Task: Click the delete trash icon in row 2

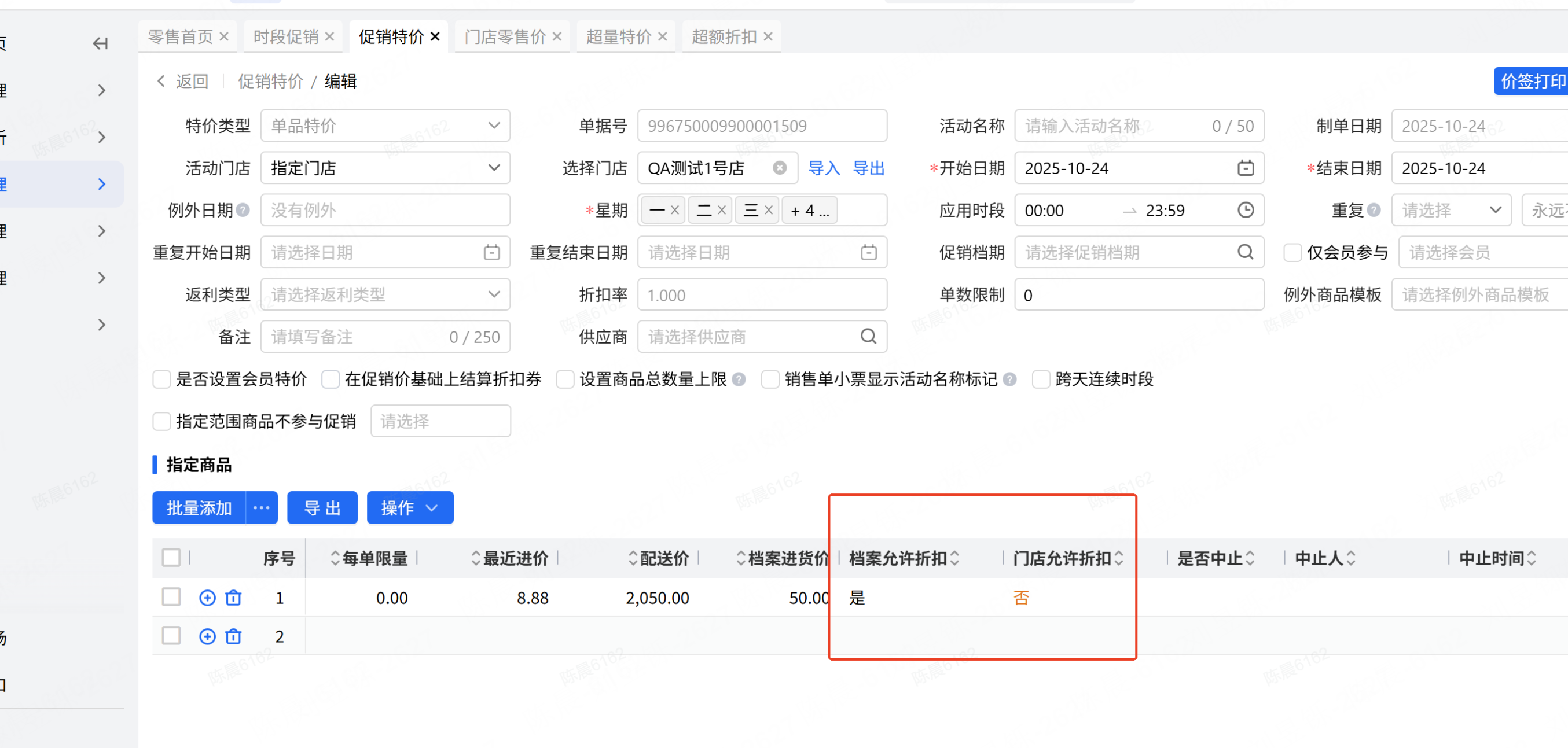Action: (233, 637)
